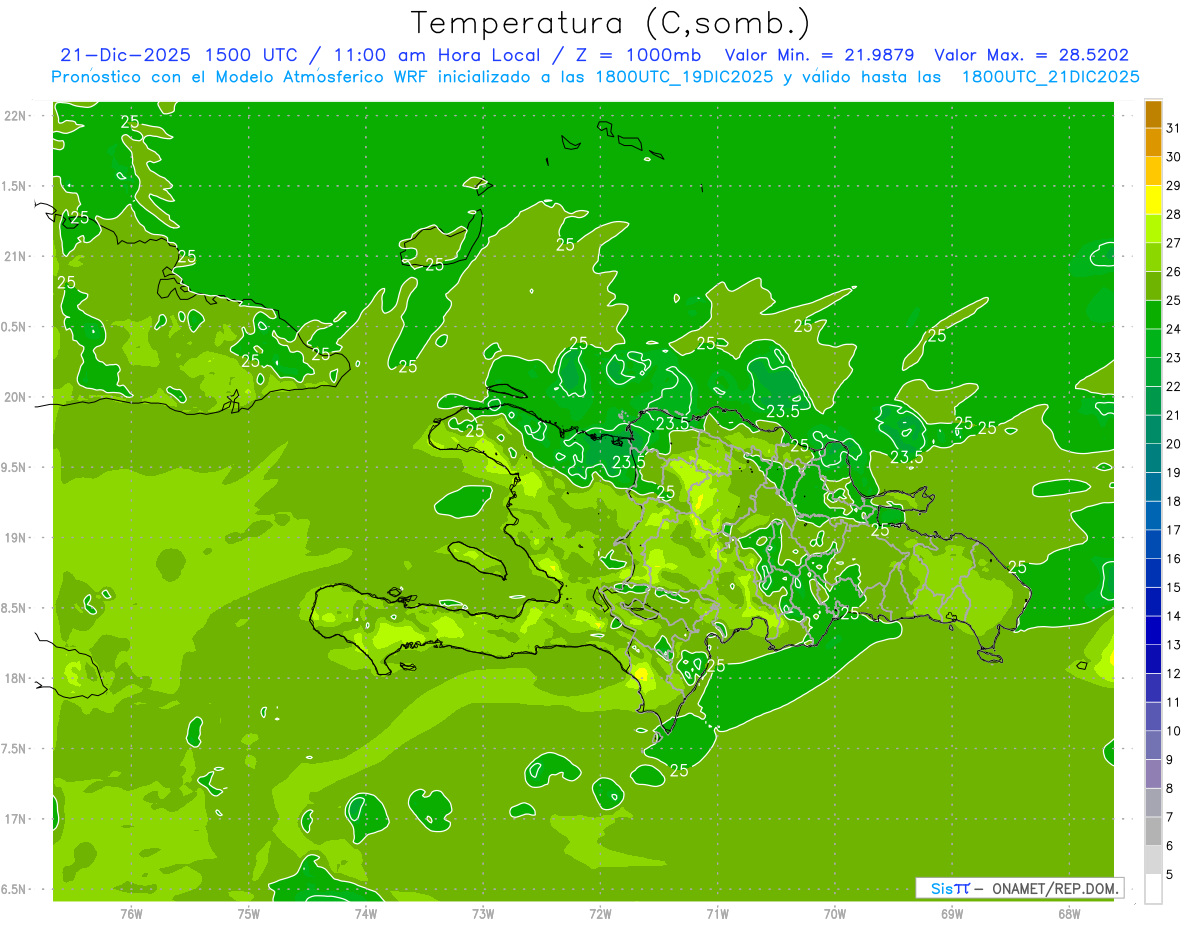Viewport: 1200px width, 927px height.
Task: Click the "24" value on the color bar
Action: [1174, 329]
